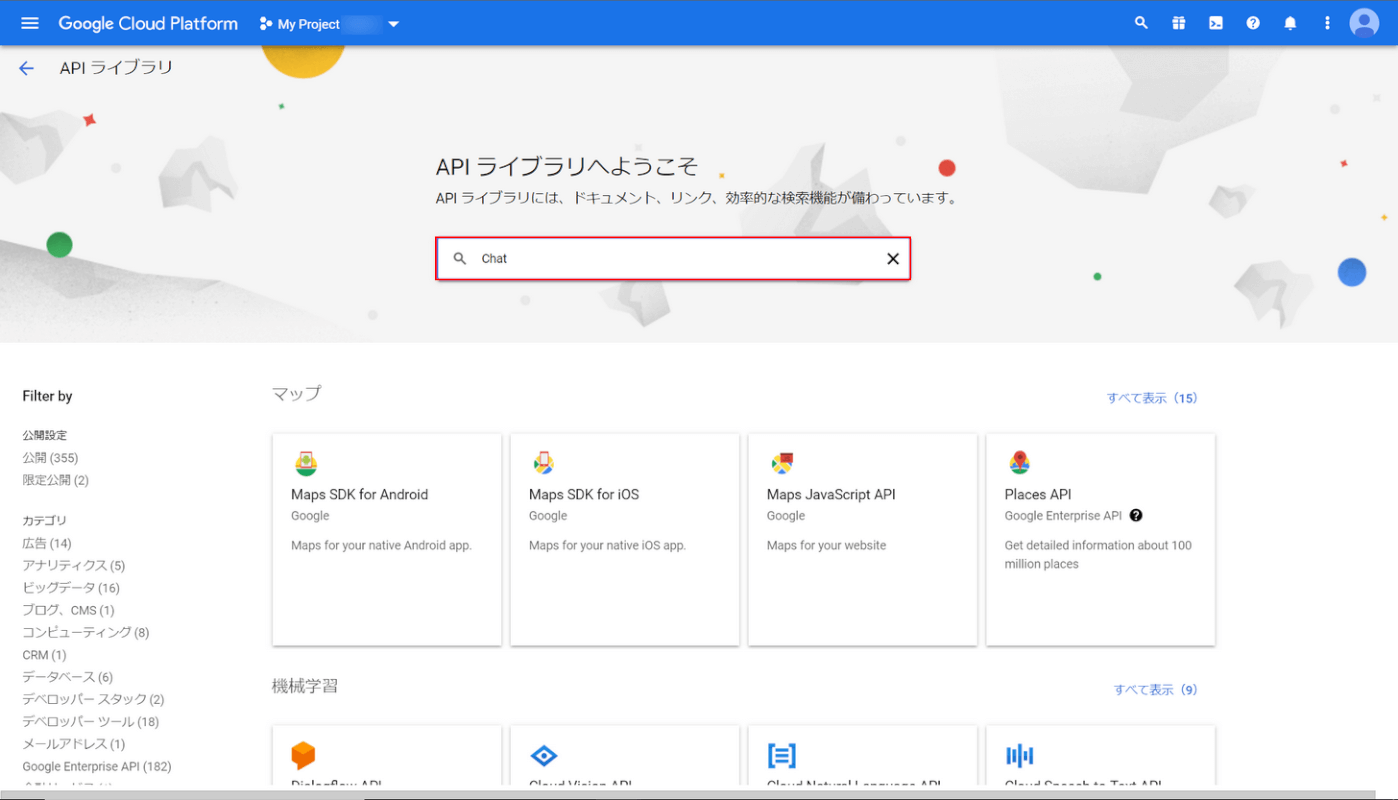Viewport: 1398px width, 800px height.
Task: Filter category デベロッパー スタック (2)
Action: 93,699
